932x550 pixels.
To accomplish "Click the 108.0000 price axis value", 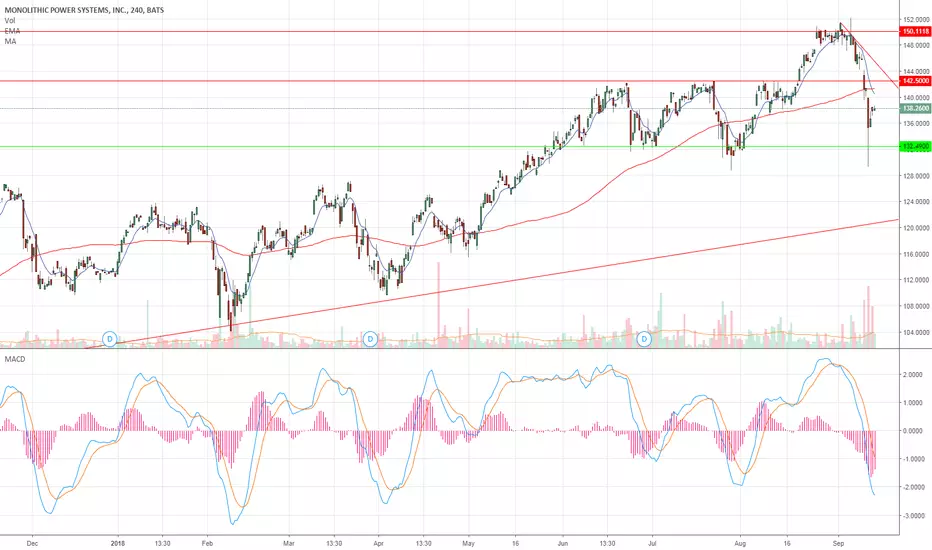I will (x=917, y=306).
